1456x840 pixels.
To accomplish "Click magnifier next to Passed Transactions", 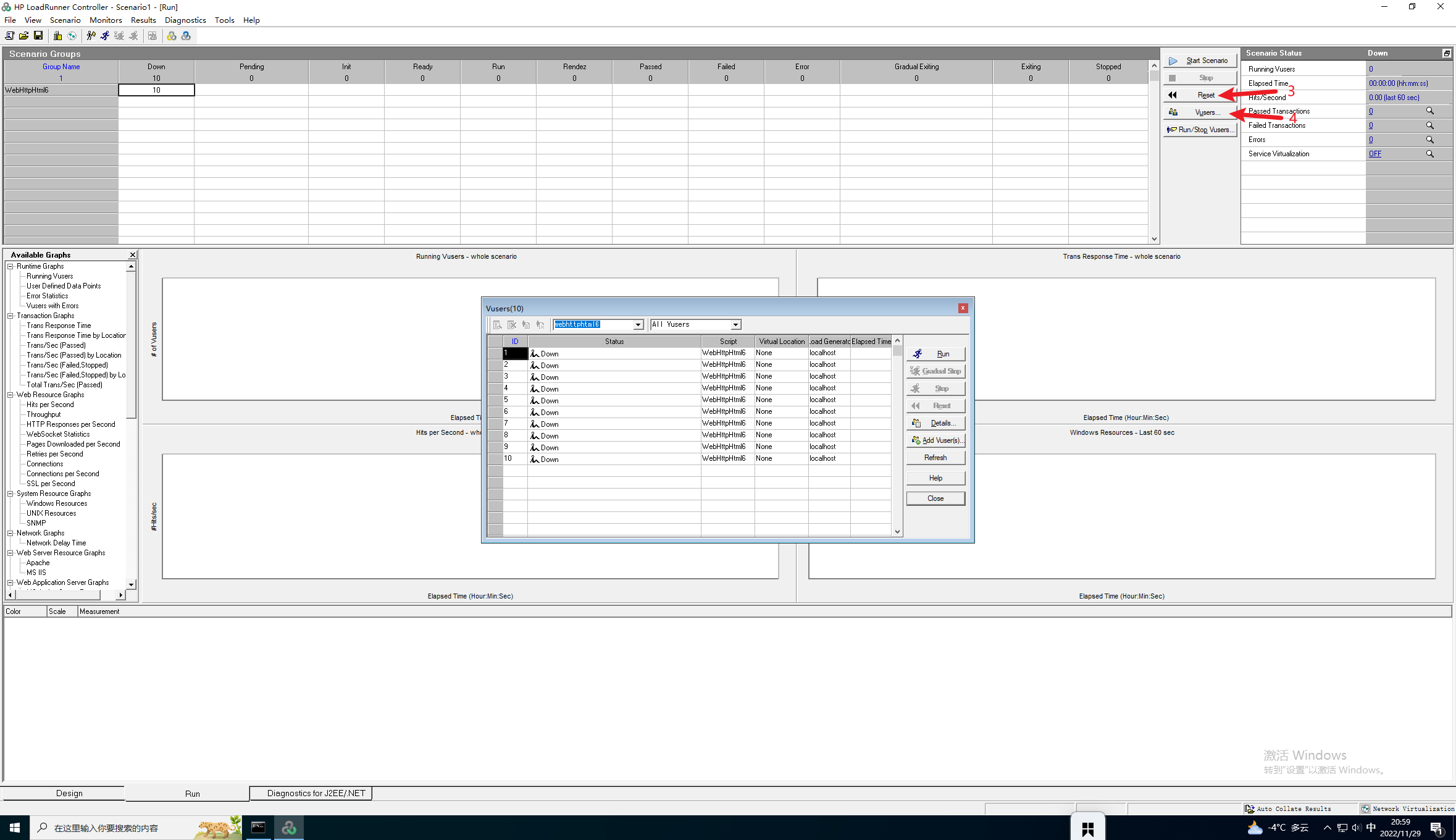I will [x=1429, y=111].
